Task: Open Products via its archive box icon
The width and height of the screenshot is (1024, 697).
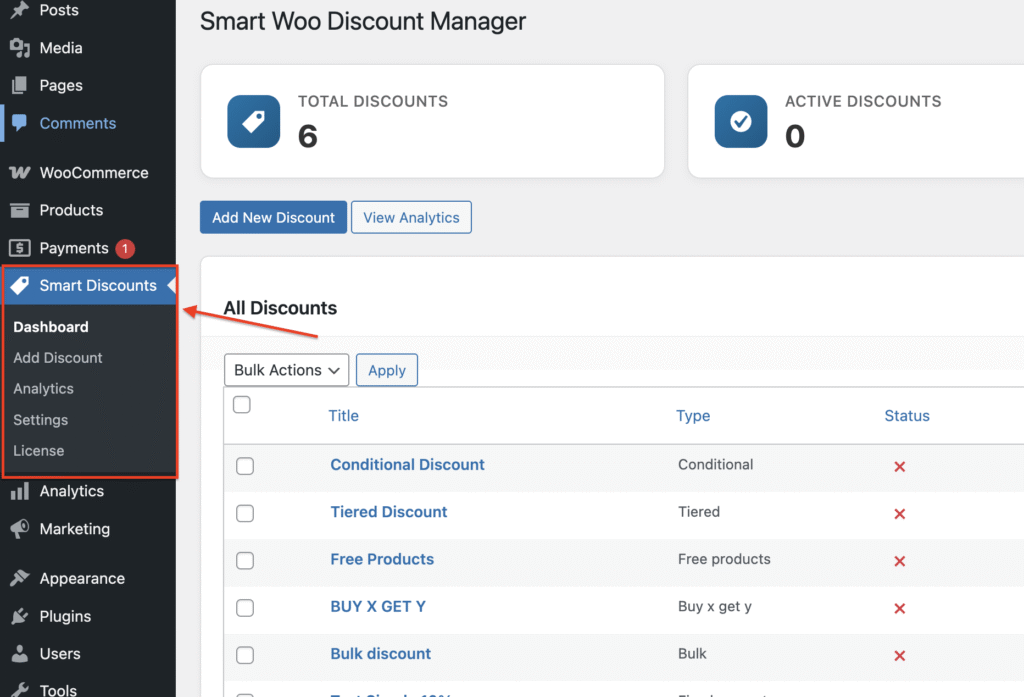Action: pos(19,211)
